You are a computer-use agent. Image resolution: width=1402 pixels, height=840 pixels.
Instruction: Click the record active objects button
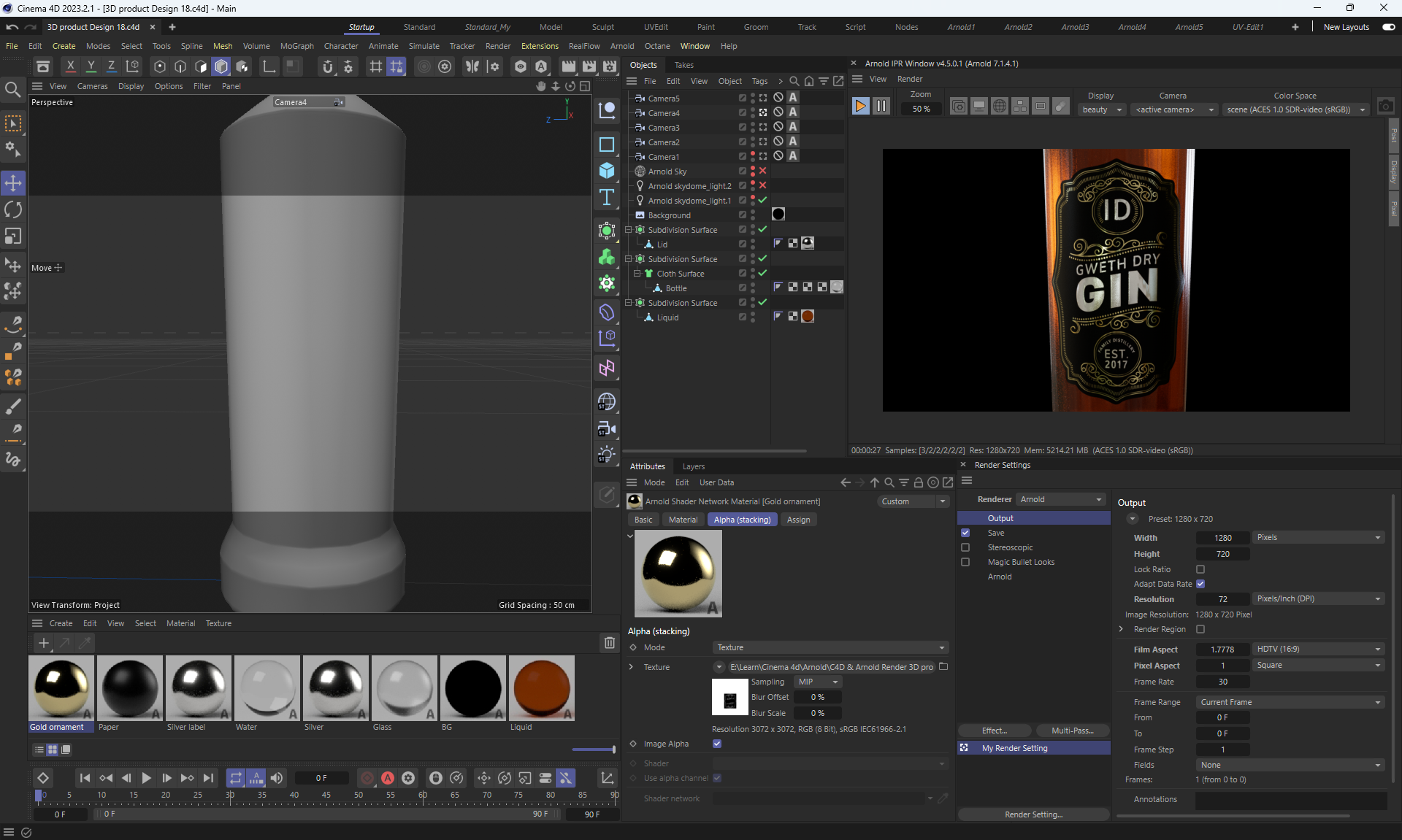367,778
